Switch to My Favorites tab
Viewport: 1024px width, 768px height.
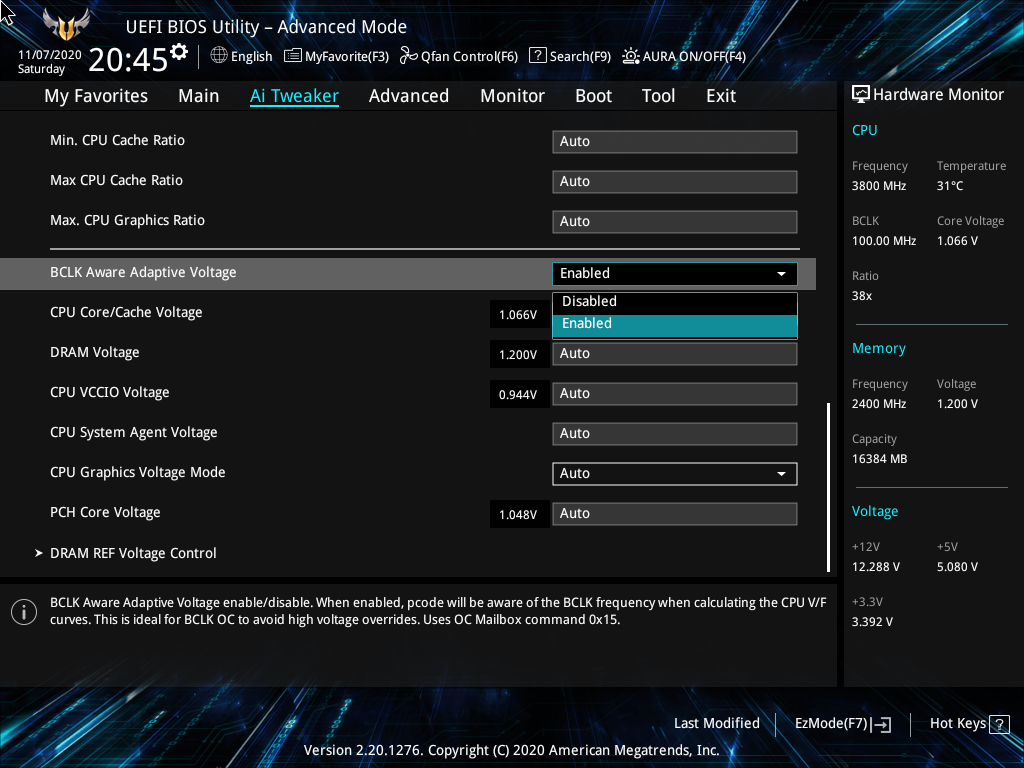tap(96, 96)
